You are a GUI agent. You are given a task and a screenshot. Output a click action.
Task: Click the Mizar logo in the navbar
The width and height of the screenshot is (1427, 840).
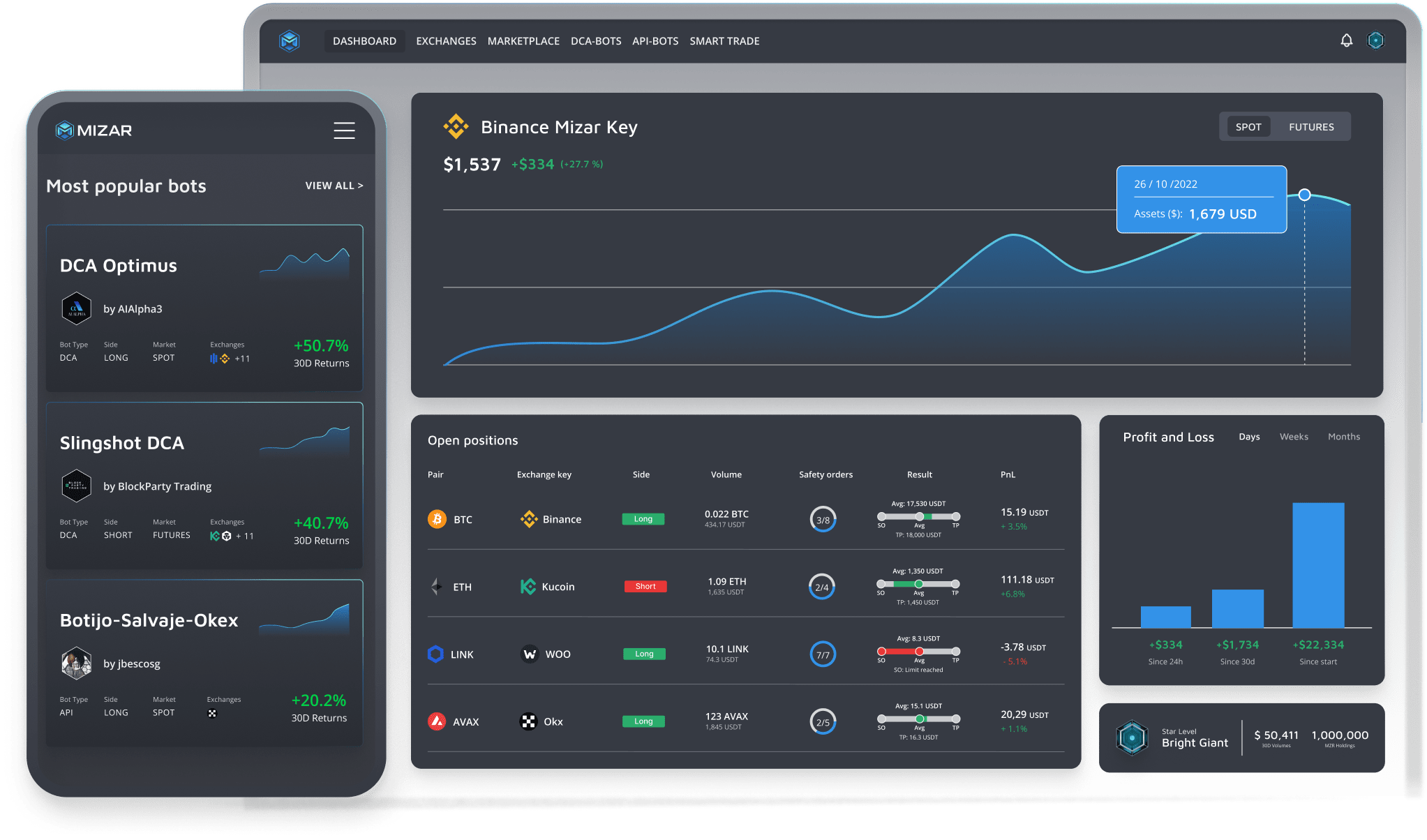pyautogui.click(x=290, y=40)
